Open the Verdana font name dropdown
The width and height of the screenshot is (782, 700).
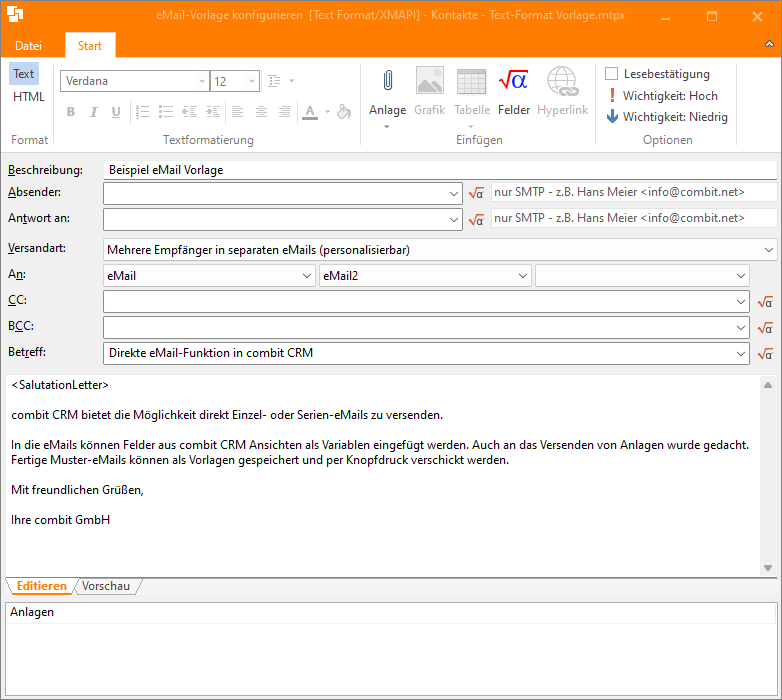click(201, 82)
